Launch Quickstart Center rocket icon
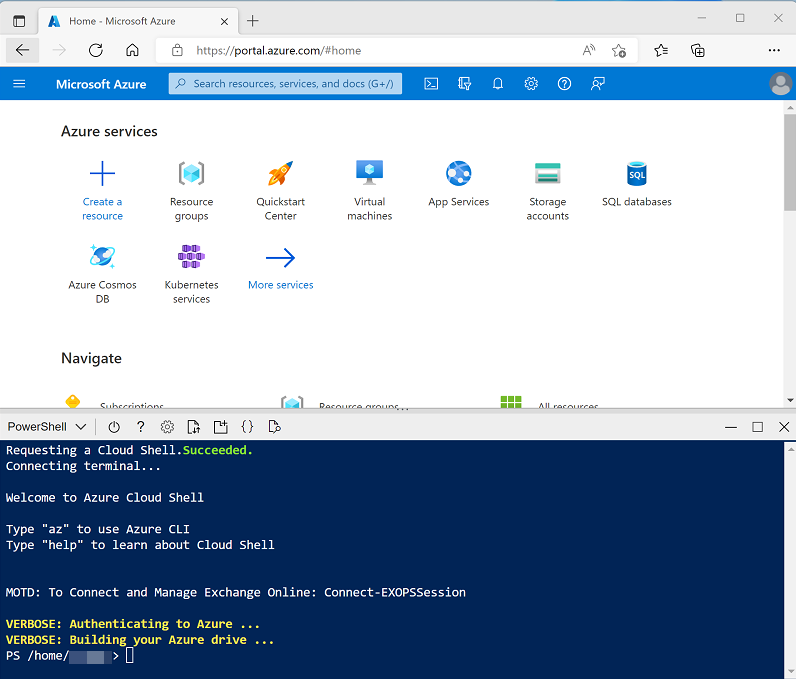Image resolution: width=796 pixels, height=679 pixels. [x=281, y=174]
